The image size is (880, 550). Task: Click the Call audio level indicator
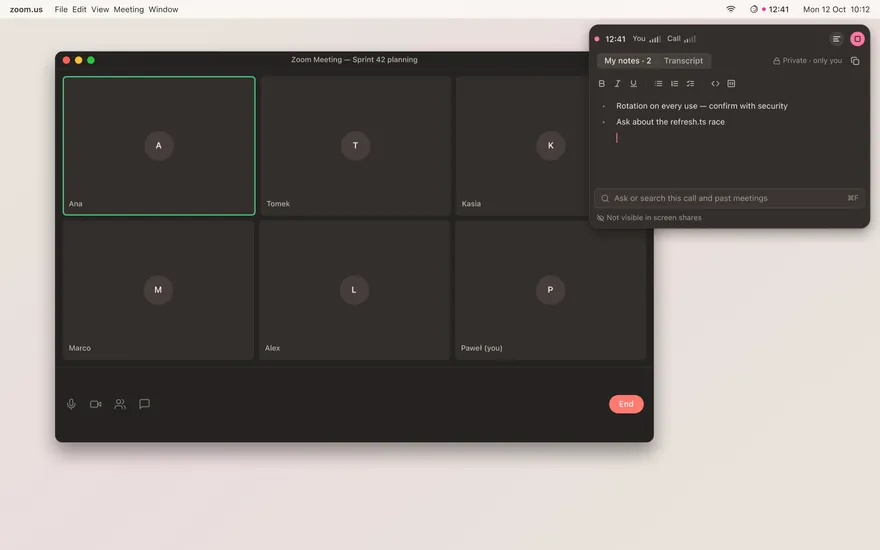681,39
